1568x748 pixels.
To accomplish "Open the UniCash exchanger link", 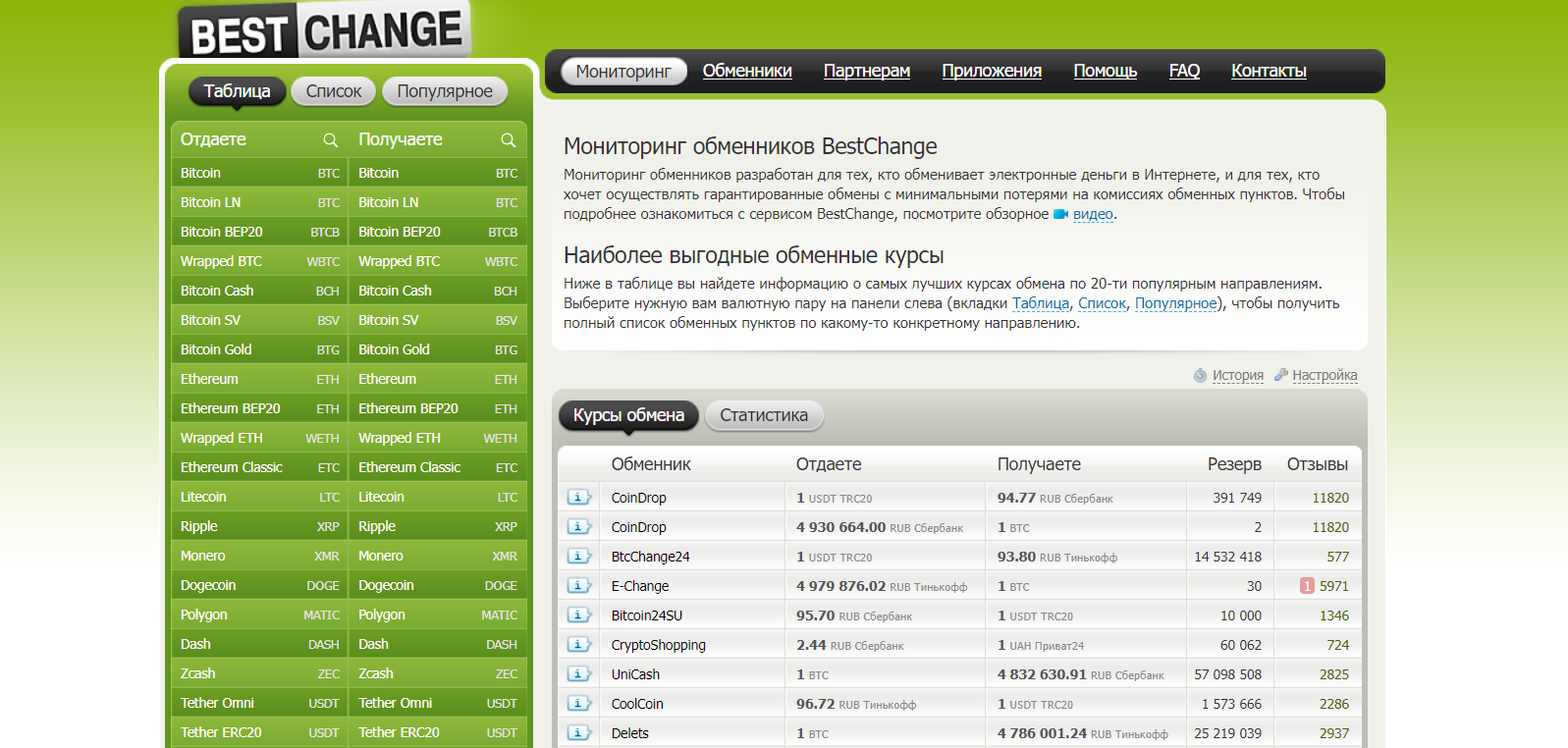I will (x=635, y=674).
